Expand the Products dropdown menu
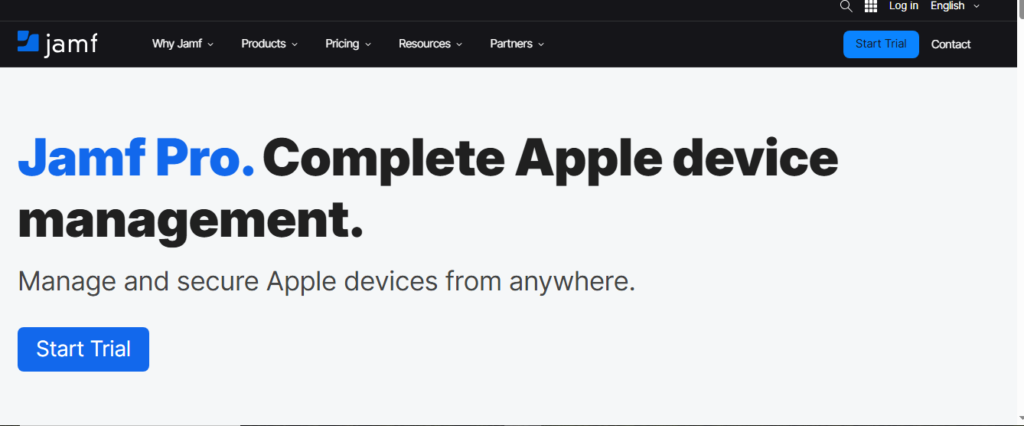 click(269, 44)
